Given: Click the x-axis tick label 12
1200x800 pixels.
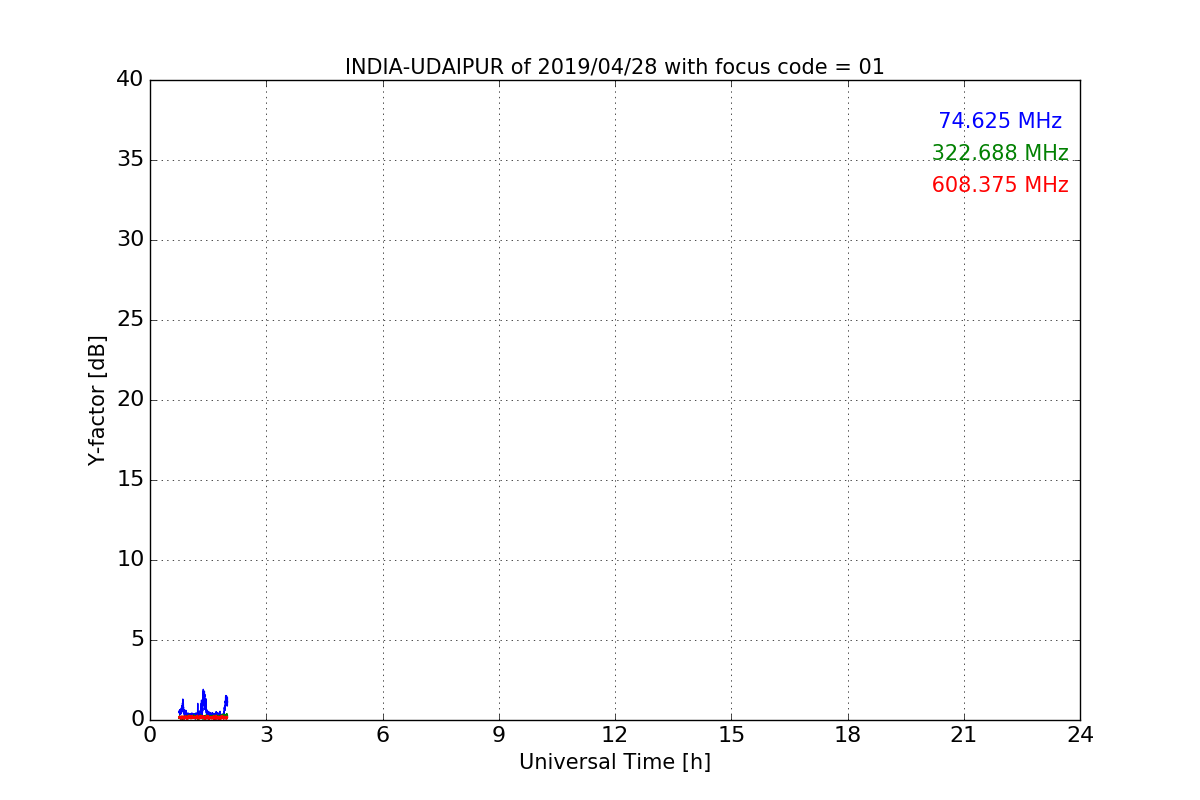Looking at the screenshot, I should click(615, 735).
